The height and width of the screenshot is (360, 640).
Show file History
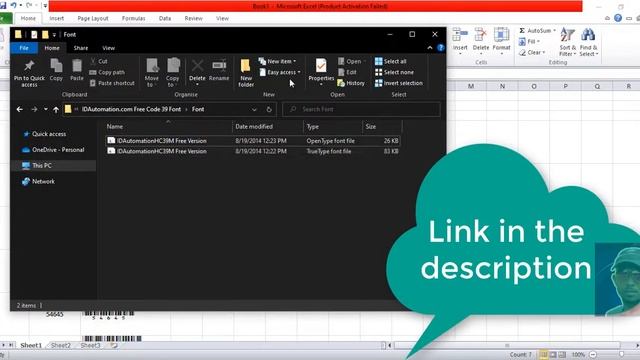(351, 83)
